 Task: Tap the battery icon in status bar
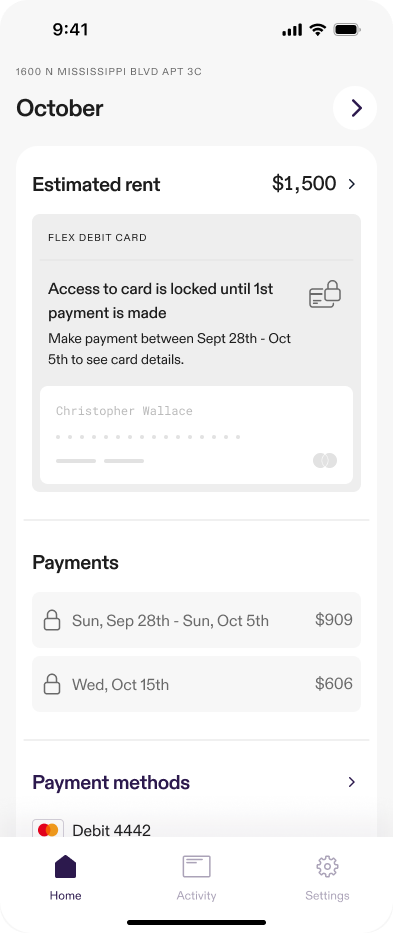click(x=347, y=30)
